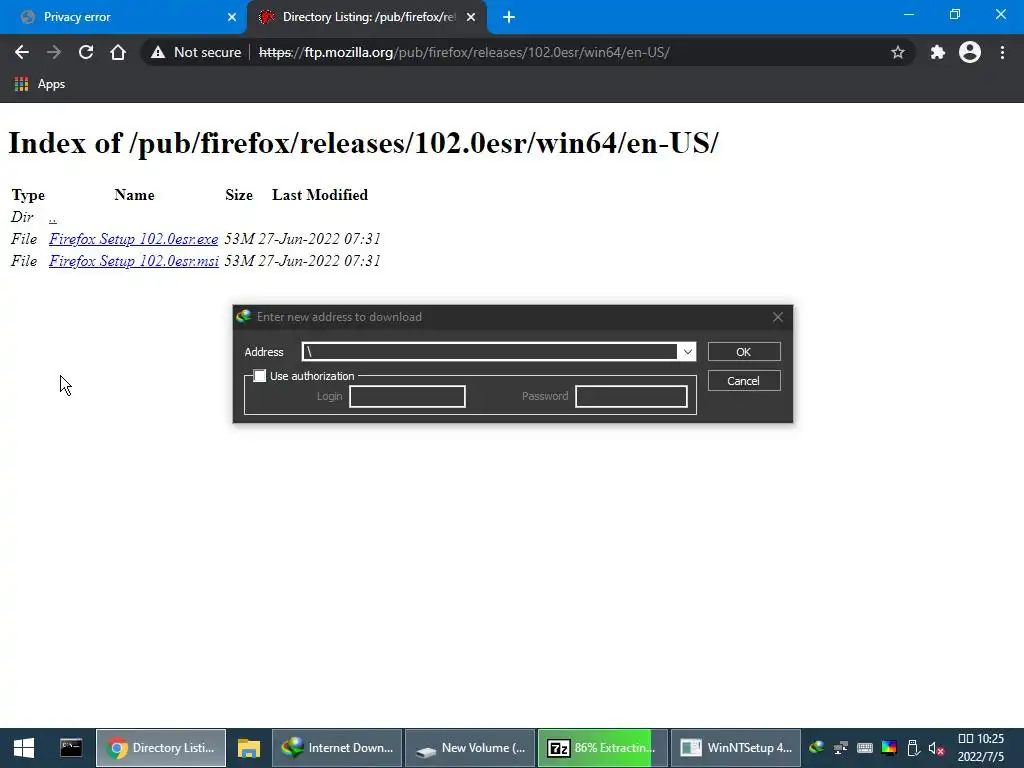This screenshot has width=1024, height=768.
Task: Confirm the address with OK
Action: (744, 351)
